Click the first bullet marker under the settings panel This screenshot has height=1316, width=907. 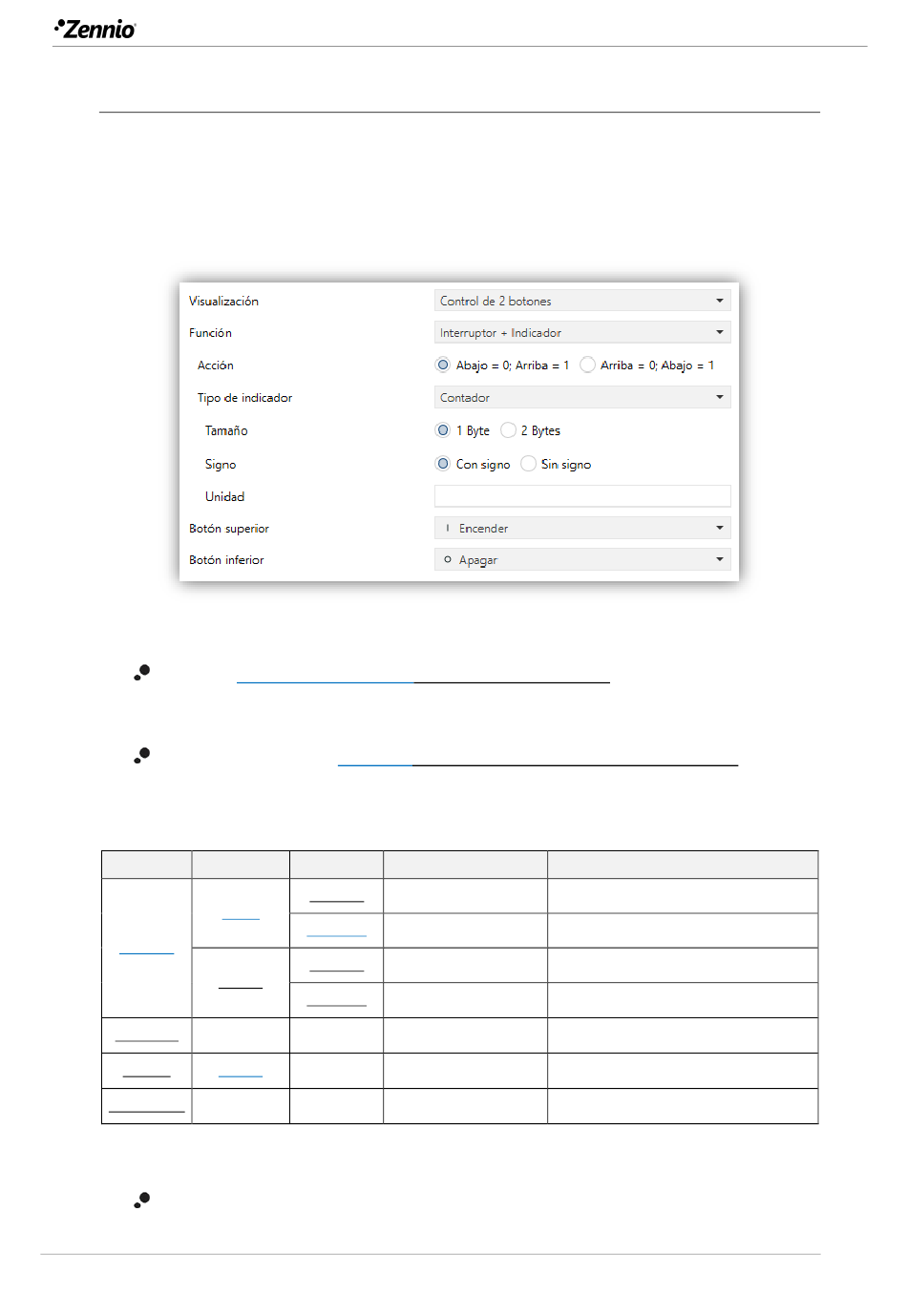(142, 672)
